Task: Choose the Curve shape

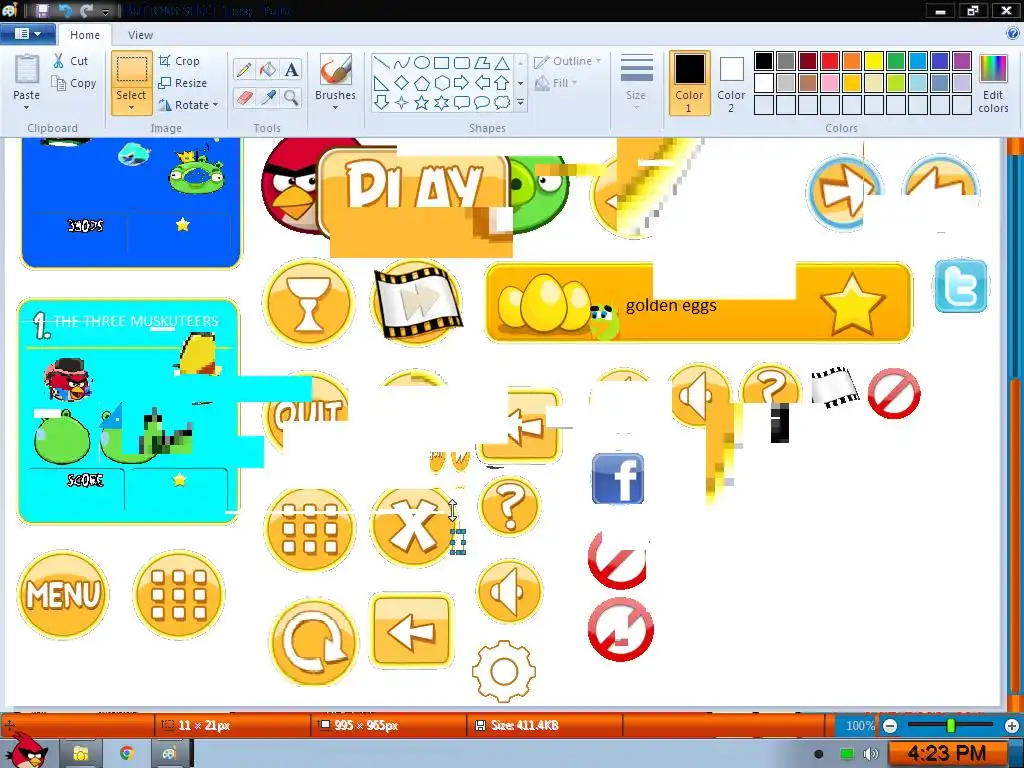Action: (402, 63)
